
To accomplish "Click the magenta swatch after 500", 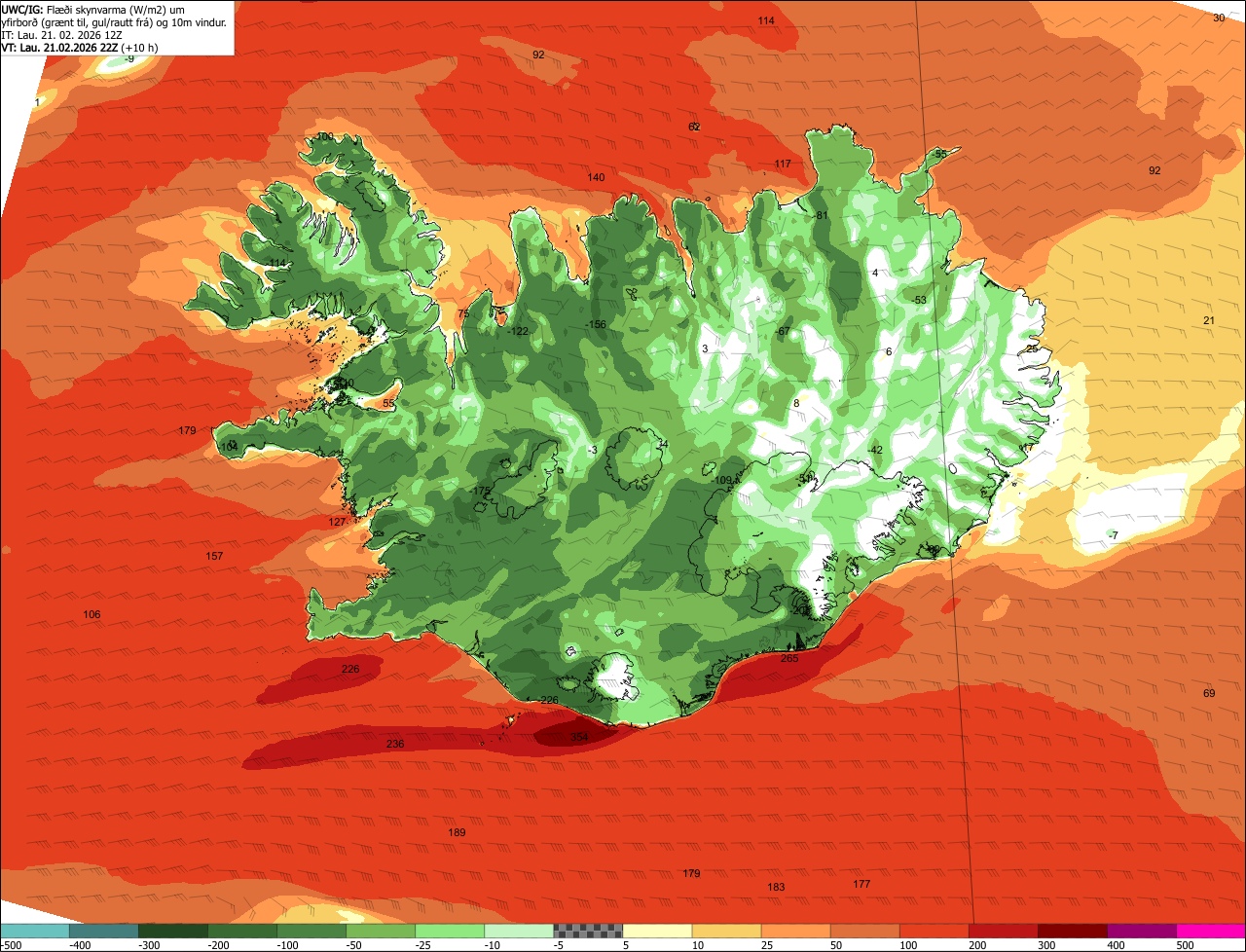I will click(1210, 931).
